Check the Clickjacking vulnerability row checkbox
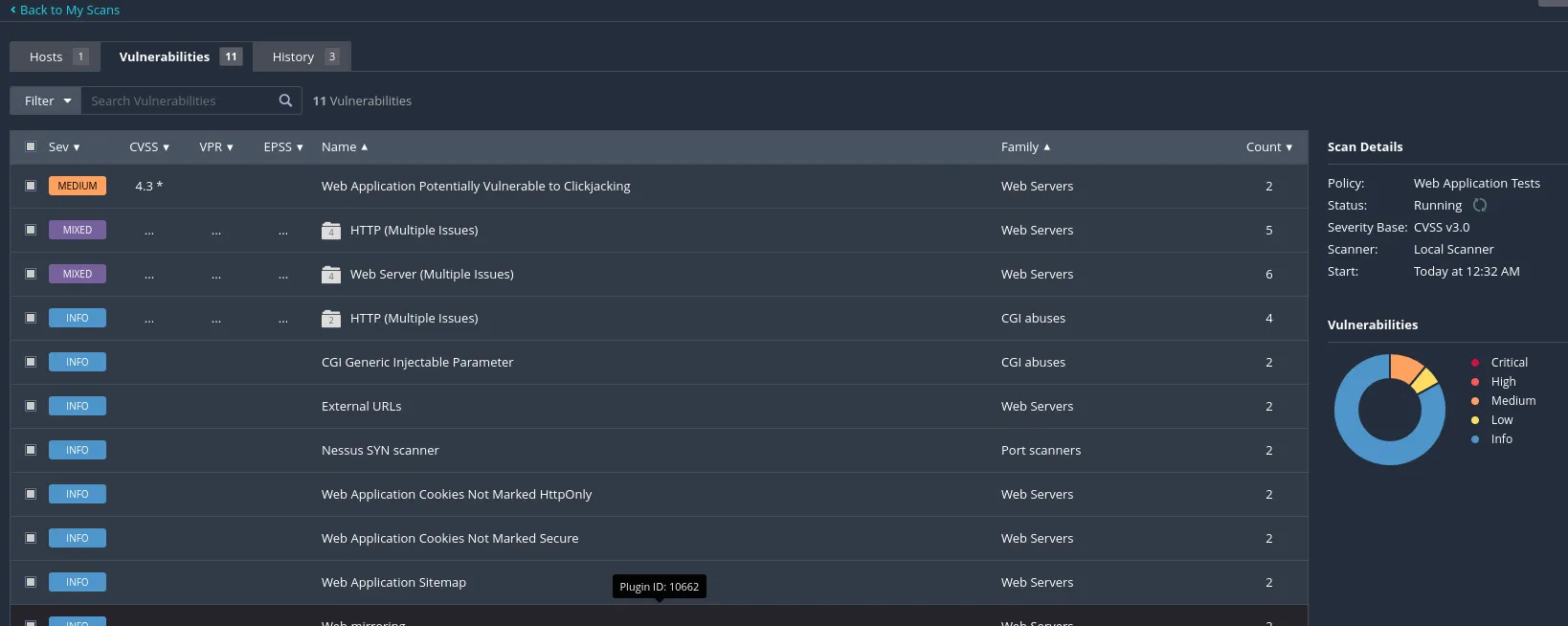The image size is (1568, 626). click(31, 186)
